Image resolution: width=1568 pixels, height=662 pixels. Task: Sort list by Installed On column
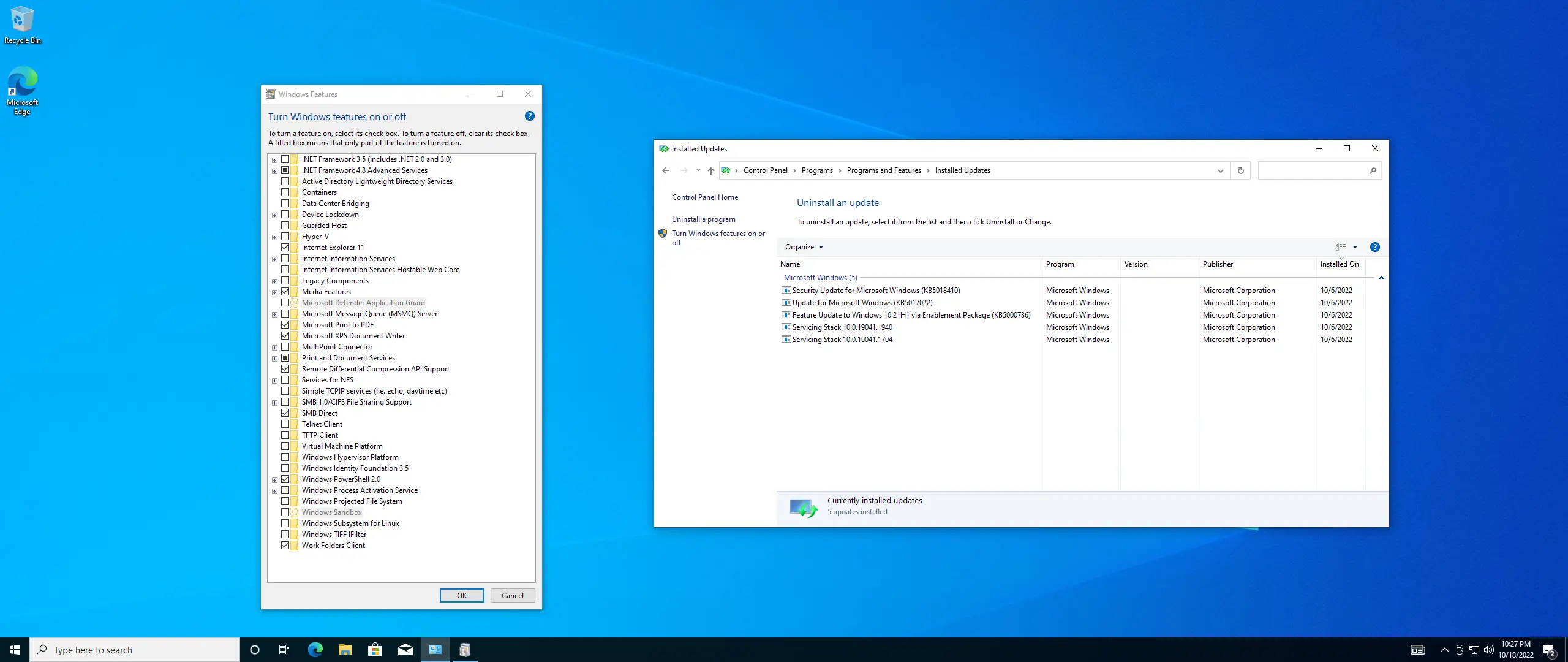(x=1339, y=264)
